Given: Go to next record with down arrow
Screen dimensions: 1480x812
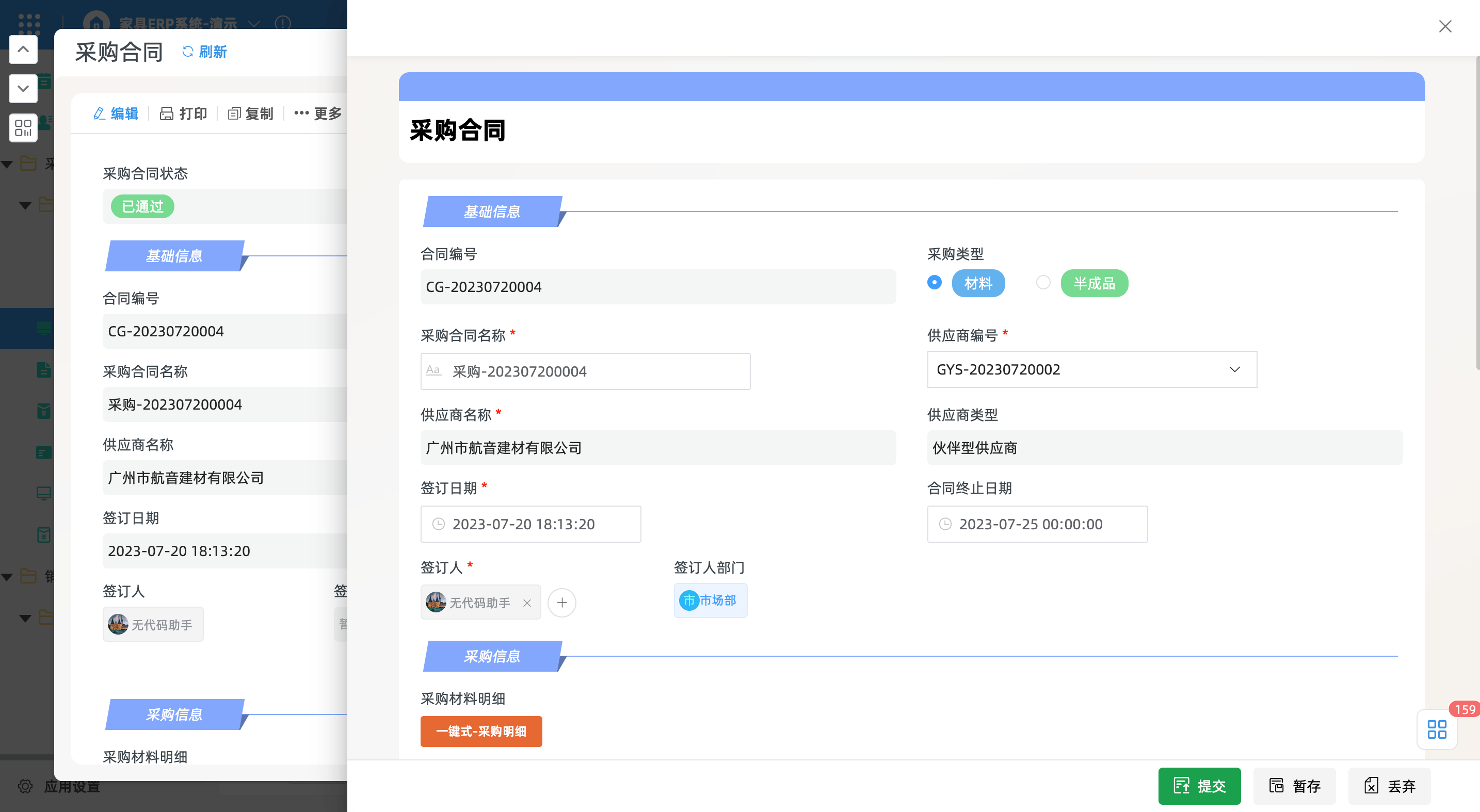Looking at the screenshot, I should coord(23,88).
